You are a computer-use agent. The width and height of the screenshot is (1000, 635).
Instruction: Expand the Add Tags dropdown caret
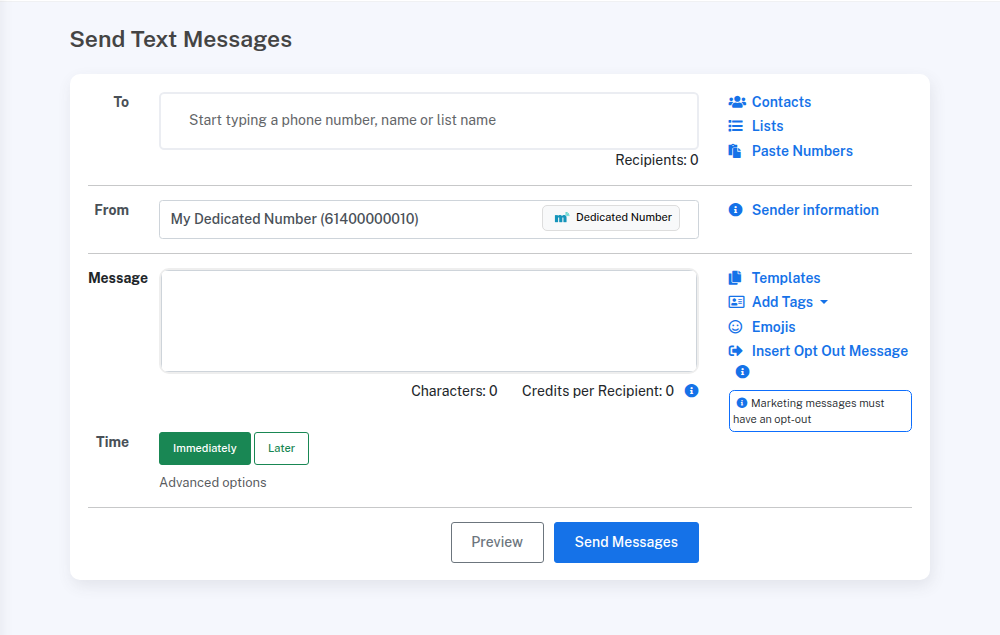coord(824,302)
